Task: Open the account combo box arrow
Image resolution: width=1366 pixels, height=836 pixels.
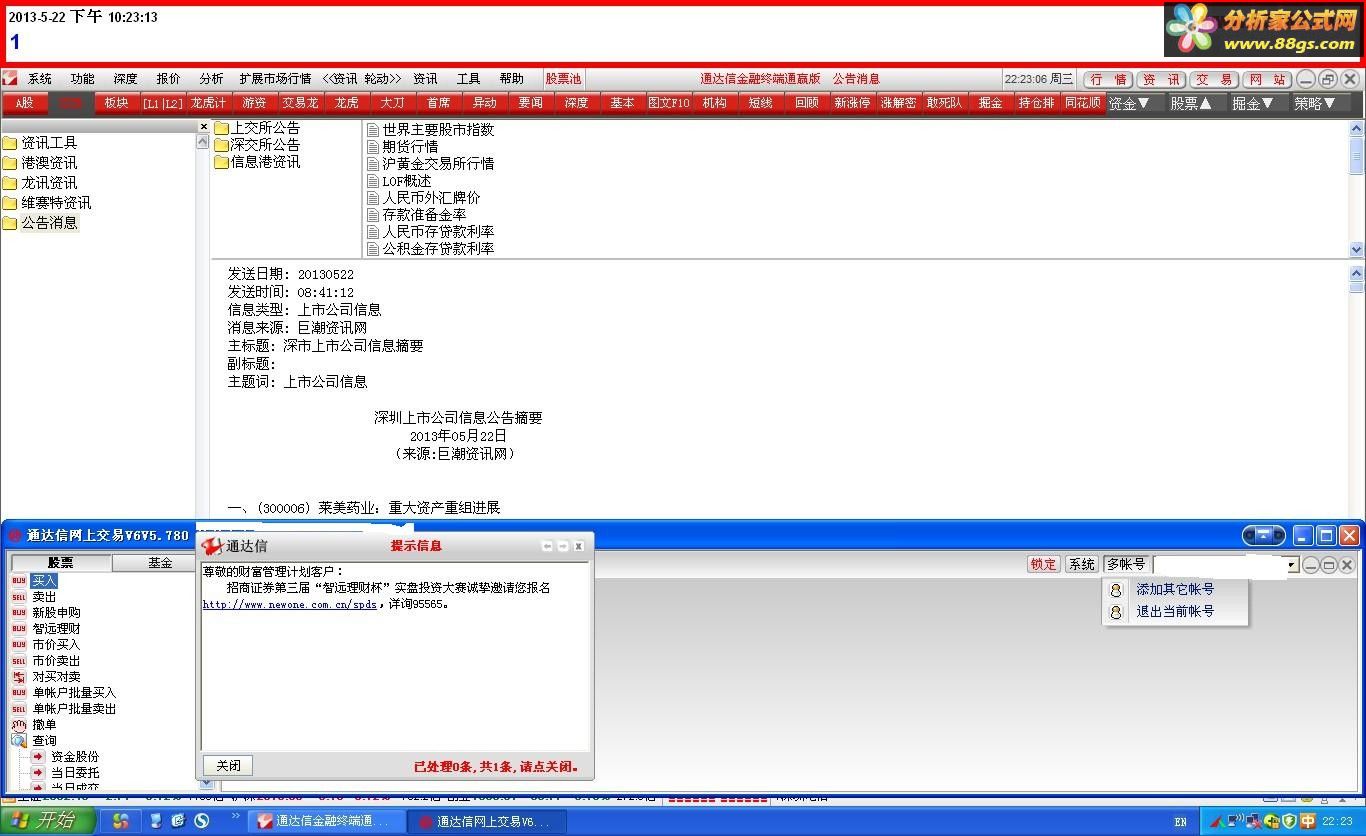Action: pyautogui.click(x=1291, y=565)
